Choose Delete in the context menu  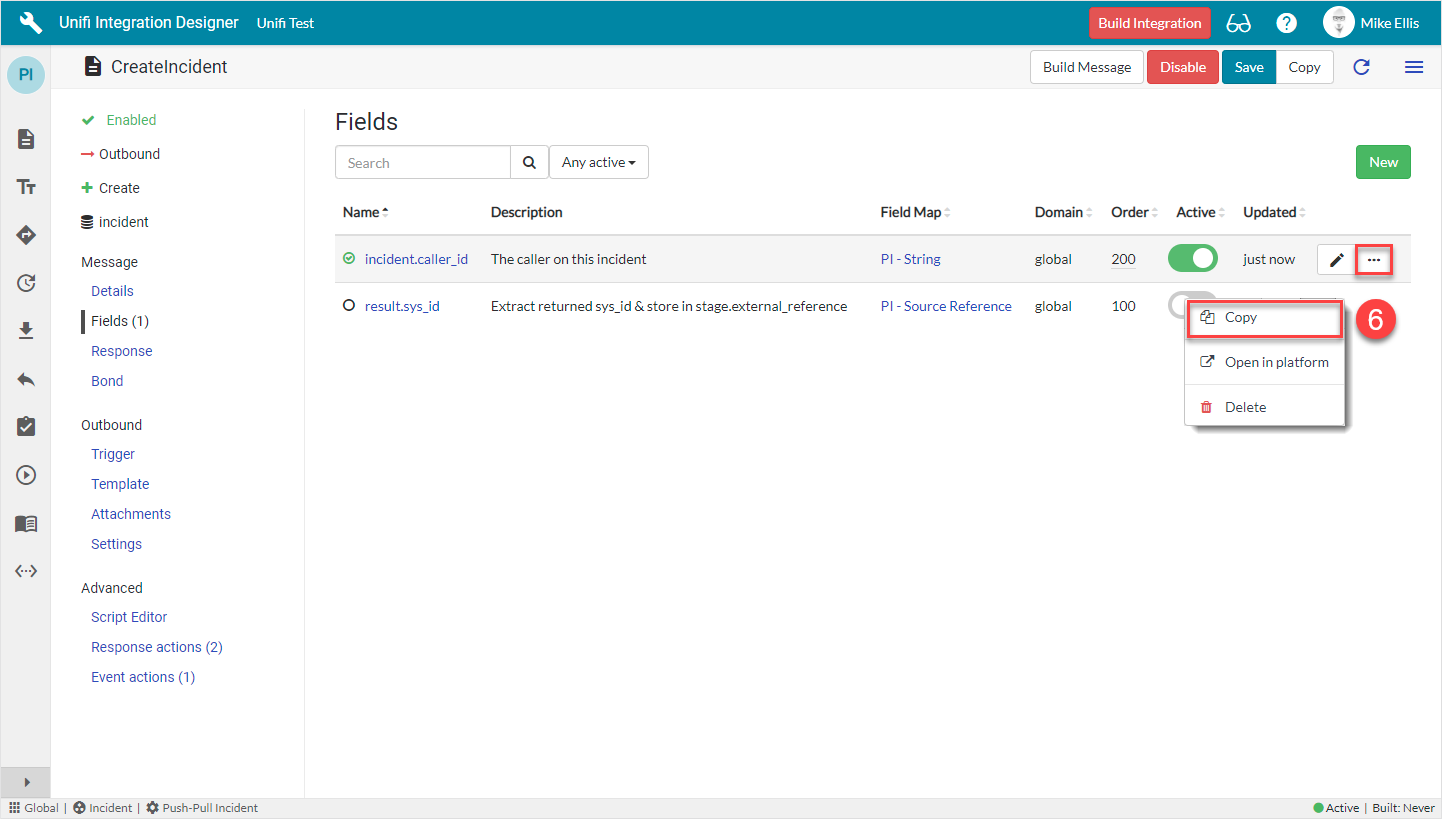point(1245,407)
